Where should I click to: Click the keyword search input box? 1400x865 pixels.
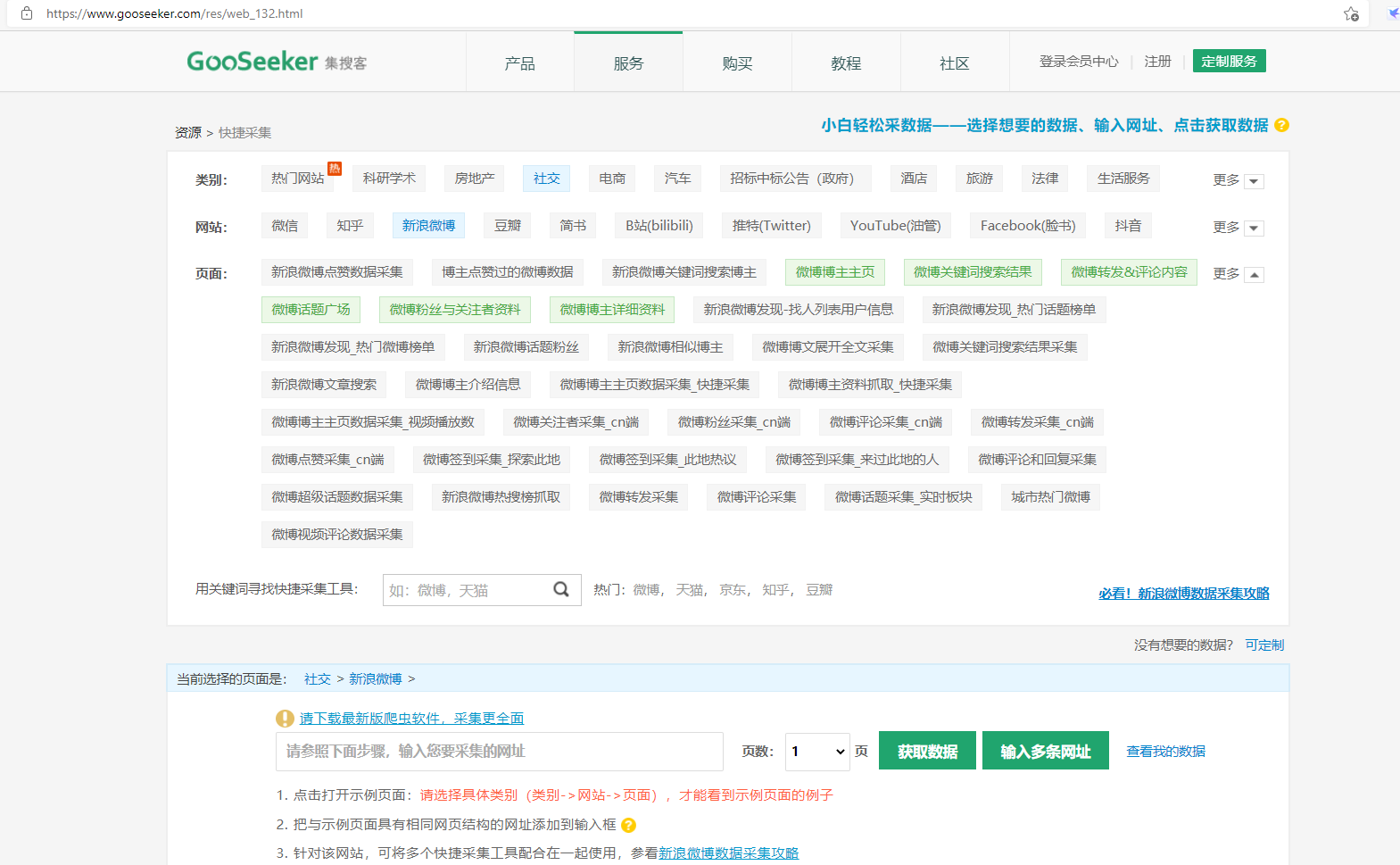tap(482, 590)
